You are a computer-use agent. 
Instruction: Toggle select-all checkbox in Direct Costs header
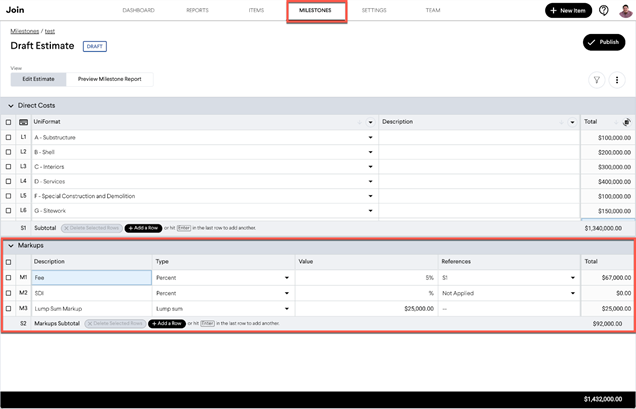(9, 122)
